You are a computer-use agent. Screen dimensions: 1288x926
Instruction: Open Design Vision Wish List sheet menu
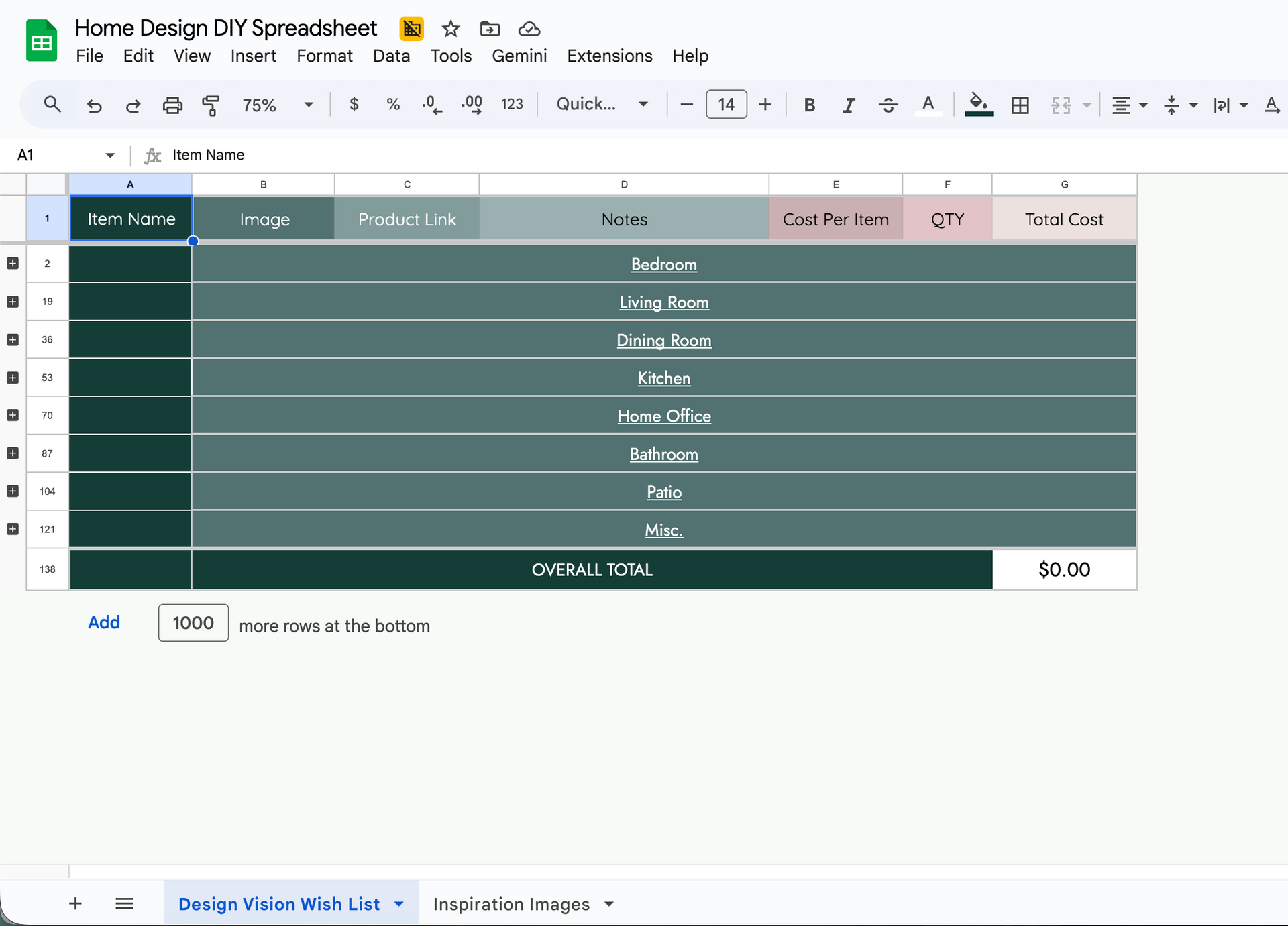(400, 903)
